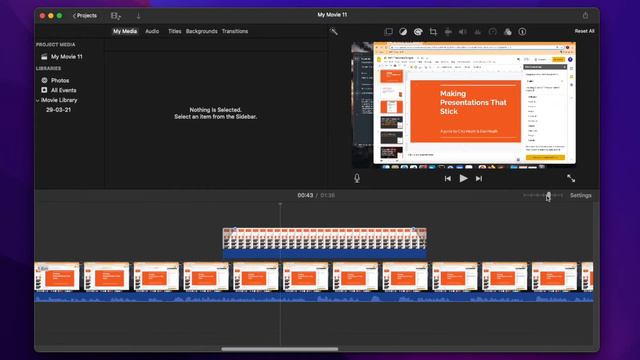Screen dimensions: 640x360
Task: Collapse the iMovie Library disclosure arrow
Action: [x=38, y=100]
